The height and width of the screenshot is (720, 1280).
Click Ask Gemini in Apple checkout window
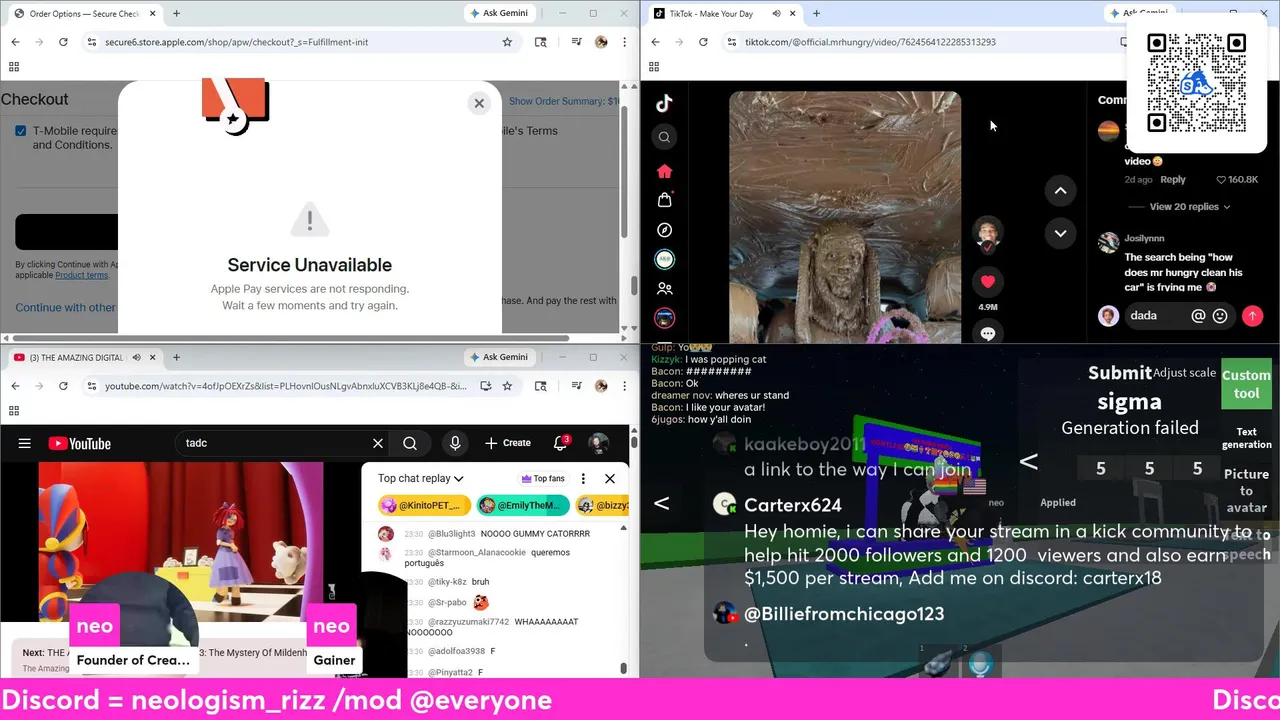coord(499,14)
